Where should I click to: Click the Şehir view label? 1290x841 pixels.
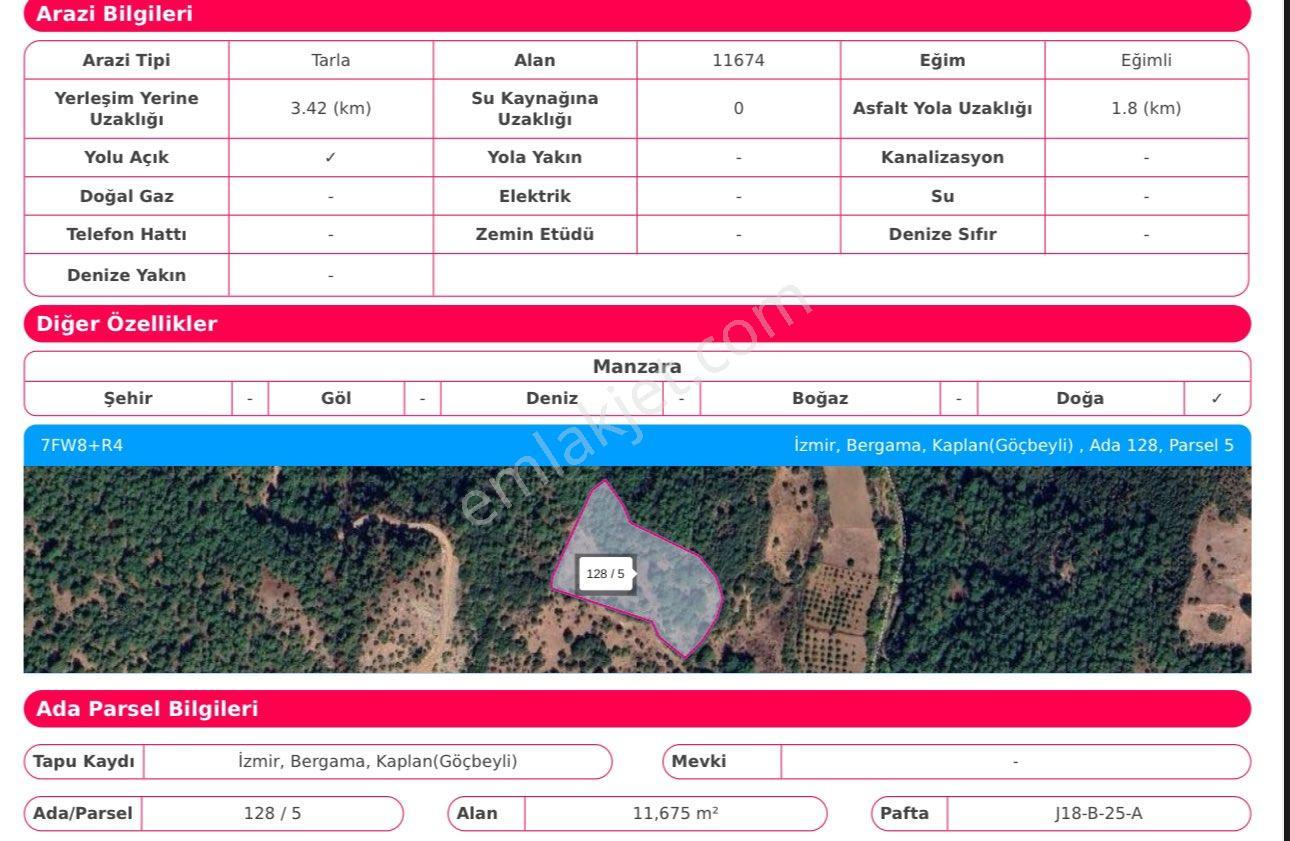pos(128,399)
